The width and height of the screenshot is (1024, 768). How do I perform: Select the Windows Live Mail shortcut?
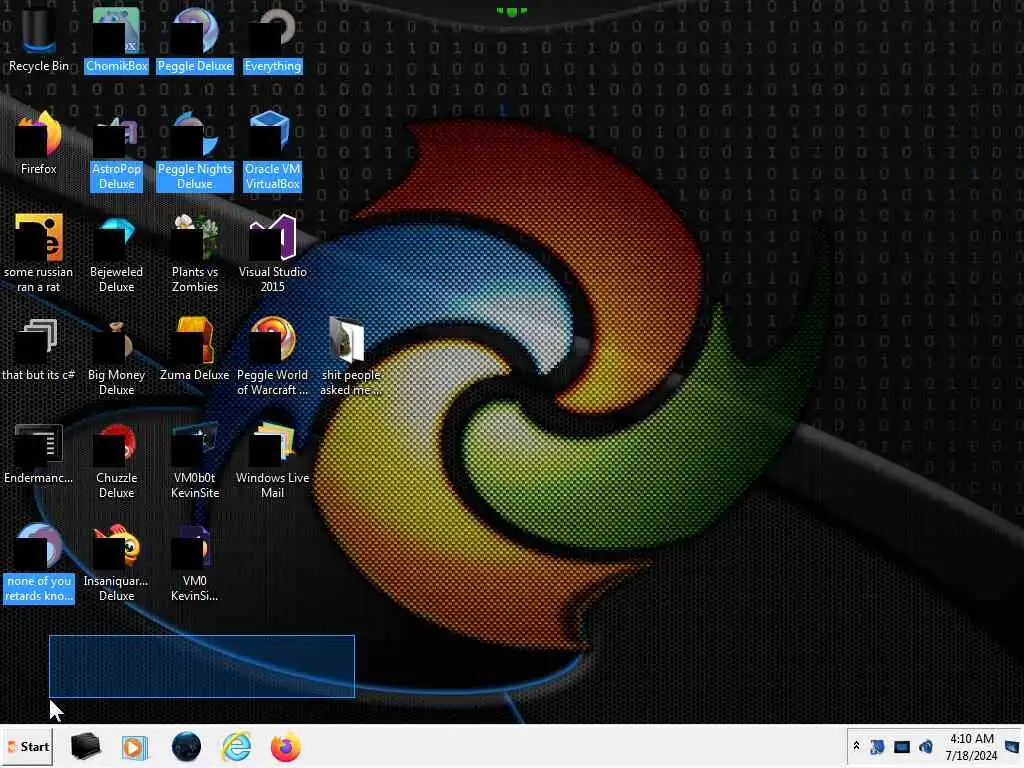click(273, 460)
